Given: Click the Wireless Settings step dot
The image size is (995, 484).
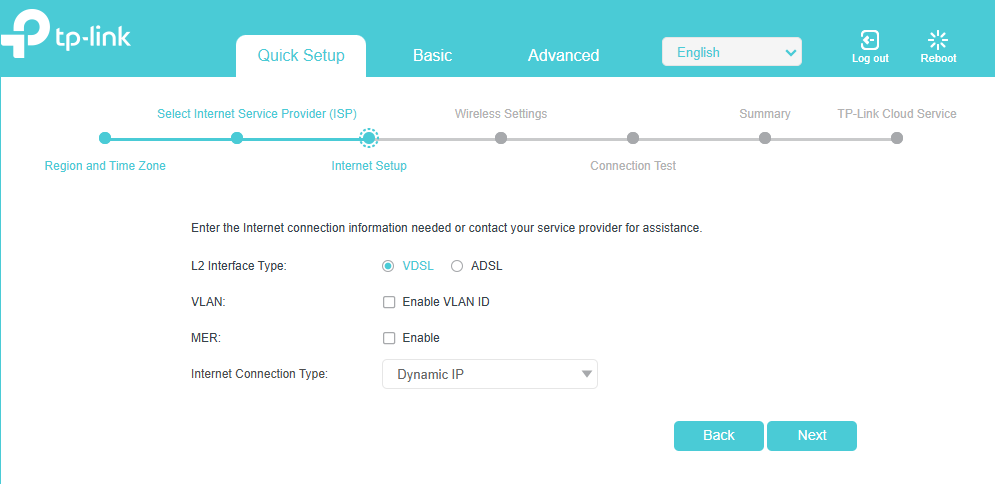Looking at the screenshot, I should 501,138.
